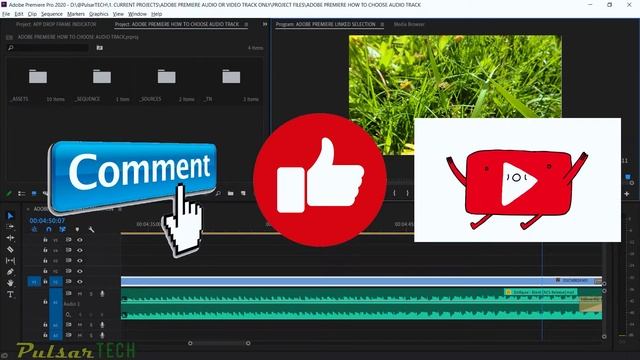640x360 pixels.
Task: Select the Razor tool
Action: coord(10,249)
